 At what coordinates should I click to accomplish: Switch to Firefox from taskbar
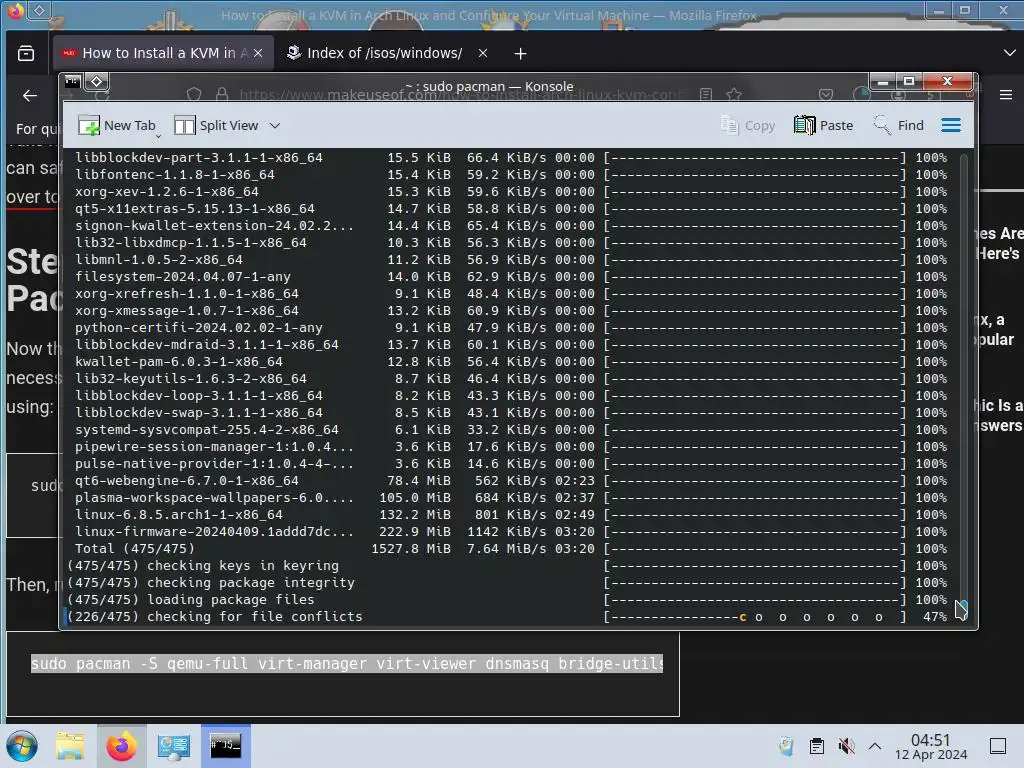click(121, 746)
